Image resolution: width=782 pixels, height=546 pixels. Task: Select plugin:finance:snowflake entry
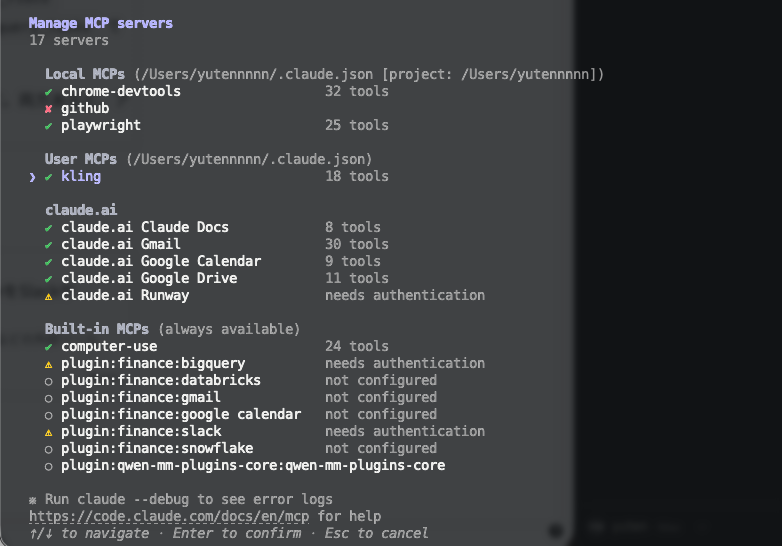tap(240, 448)
